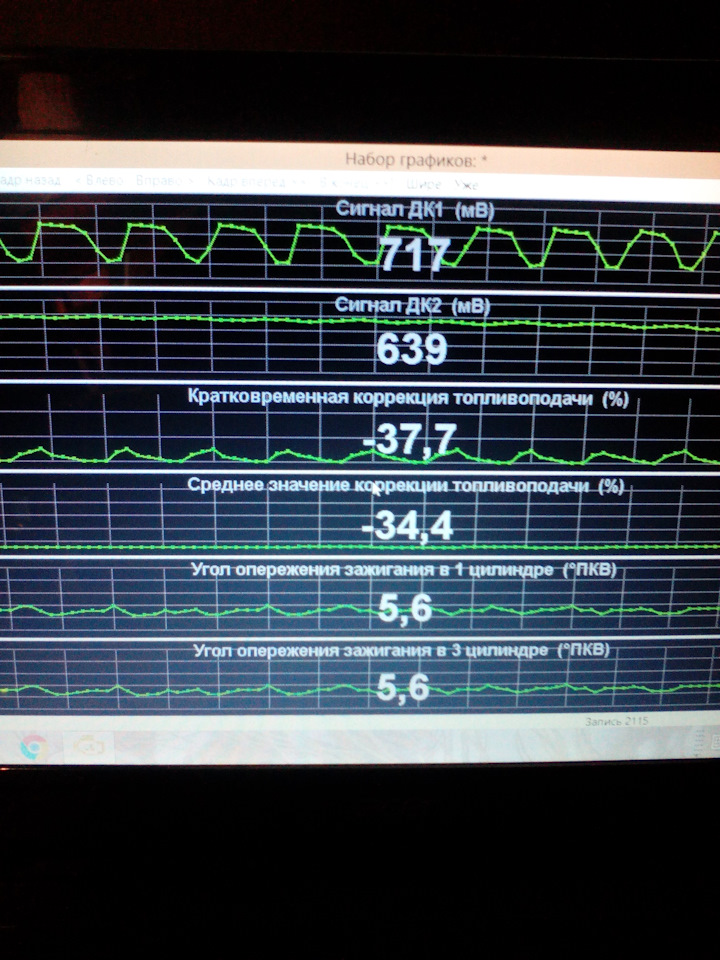The width and height of the screenshot is (720, 960).
Task: Click "Кадр вперед" in the toolbar
Action: tap(246, 183)
